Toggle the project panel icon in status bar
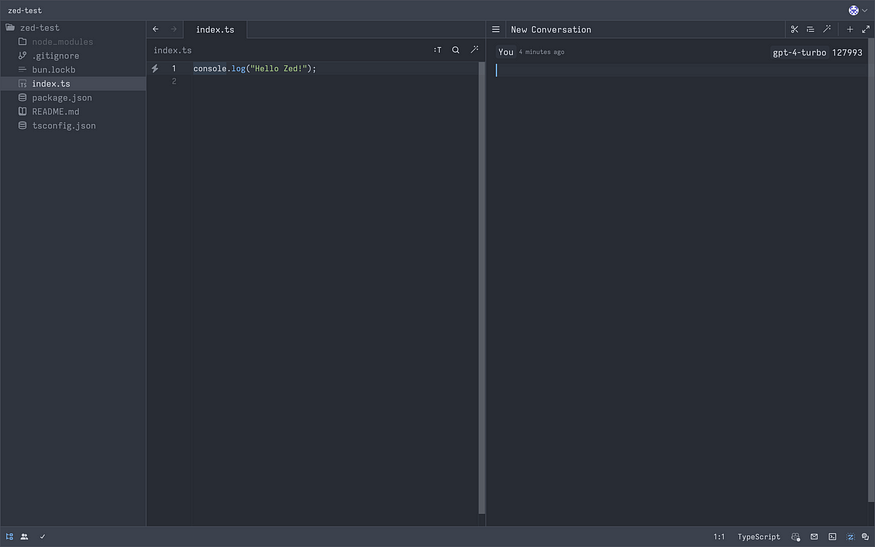The image size is (875, 547). (x=9, y=536)
